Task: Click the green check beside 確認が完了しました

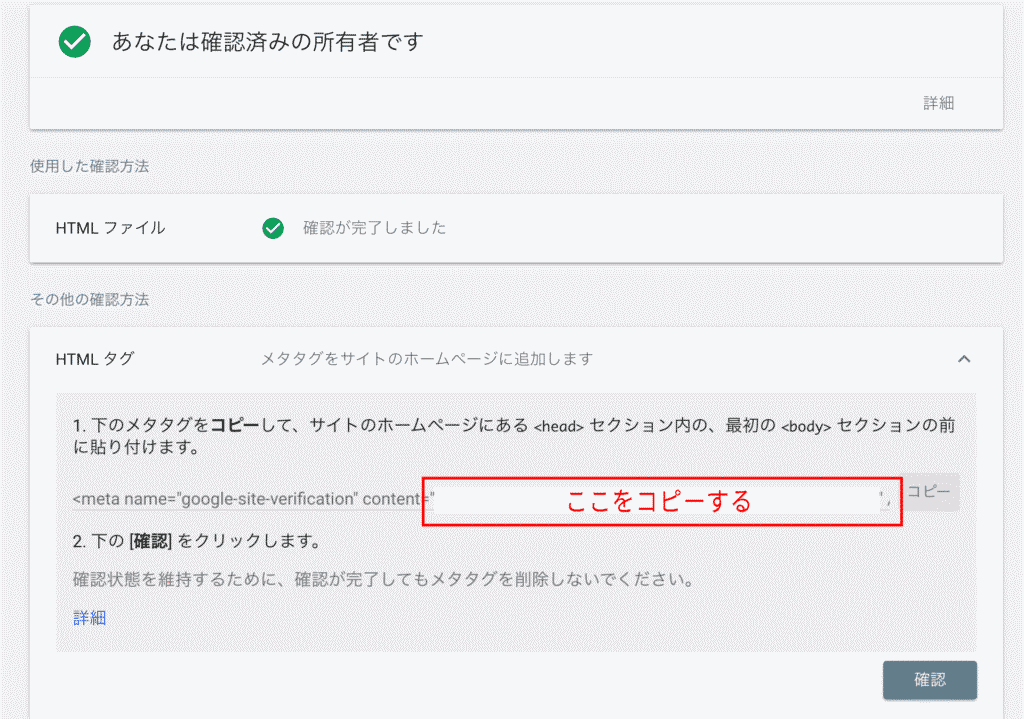Action: click(272, 228)
